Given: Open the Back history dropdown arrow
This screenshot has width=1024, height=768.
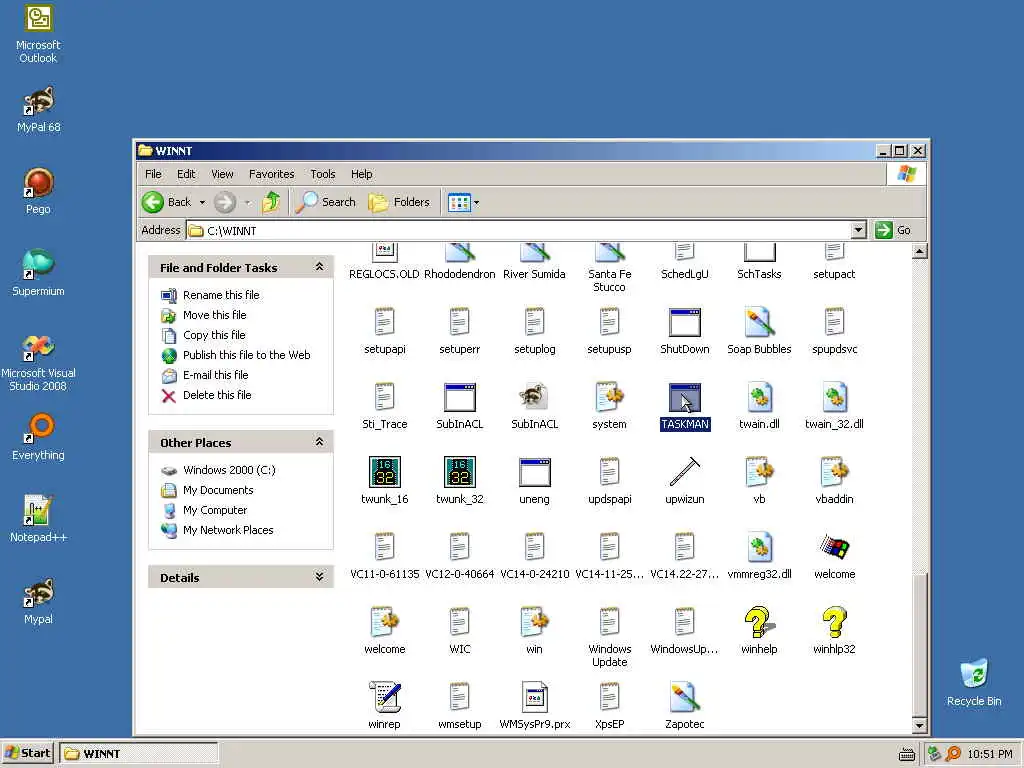Looking at the screenshot, I should 202,202.
